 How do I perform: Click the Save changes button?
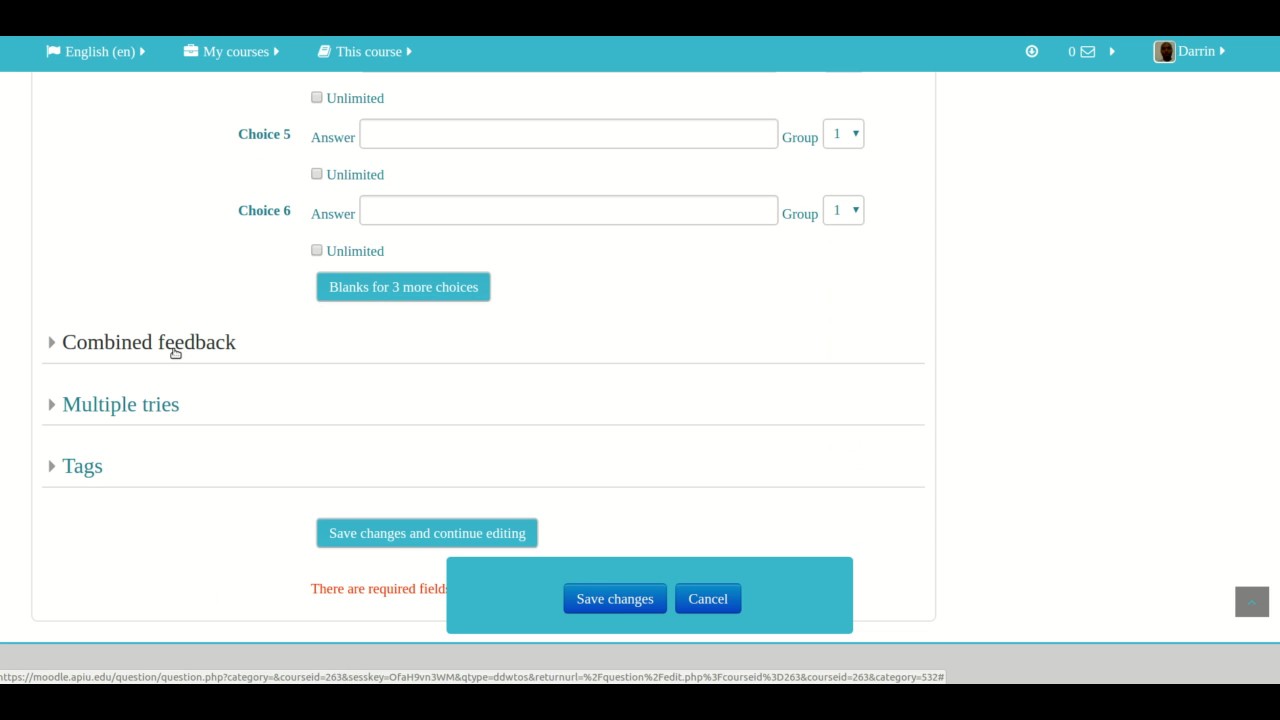tap(615, 599)
